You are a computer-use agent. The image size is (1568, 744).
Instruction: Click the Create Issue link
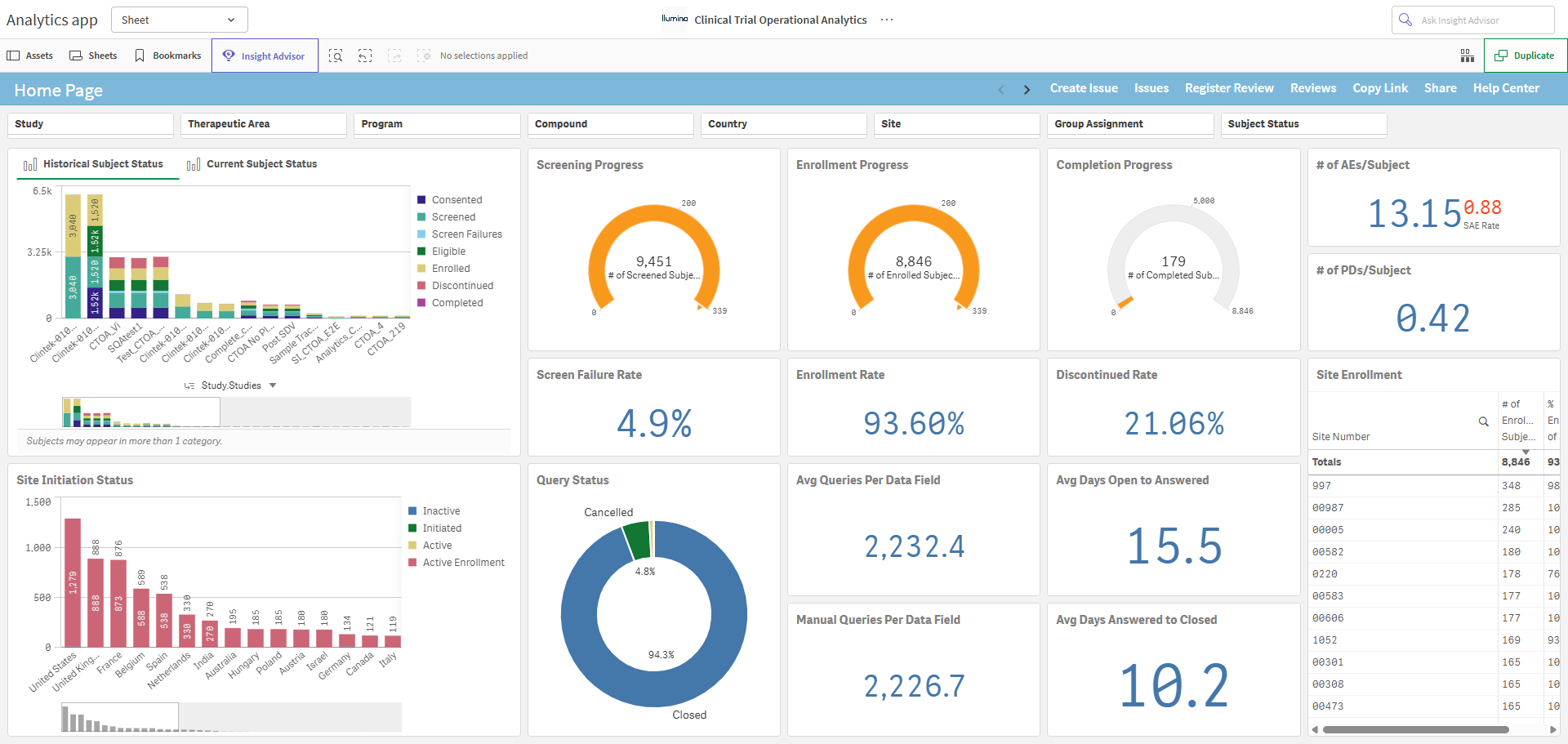coord(1084,88)
